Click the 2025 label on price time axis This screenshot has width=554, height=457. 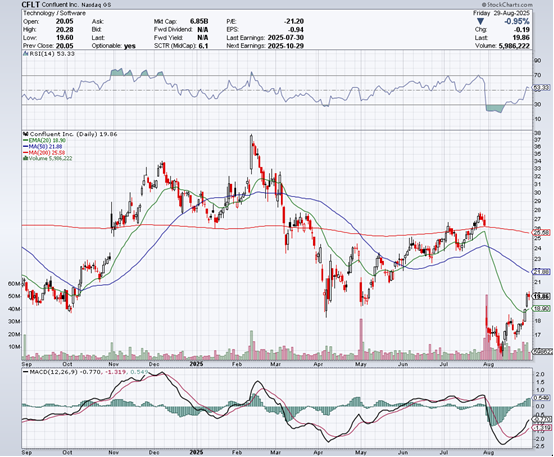click(196, 364)
